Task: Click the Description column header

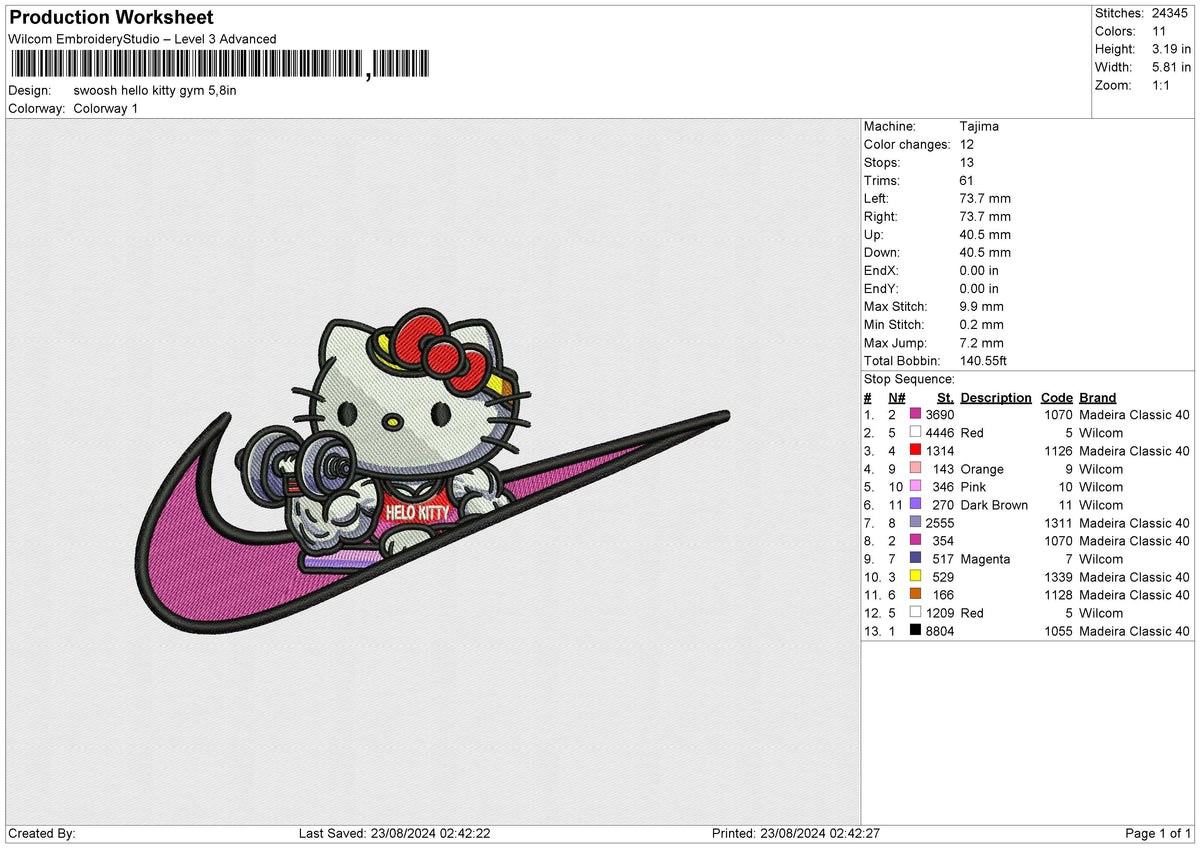Action: pos(996,397)
